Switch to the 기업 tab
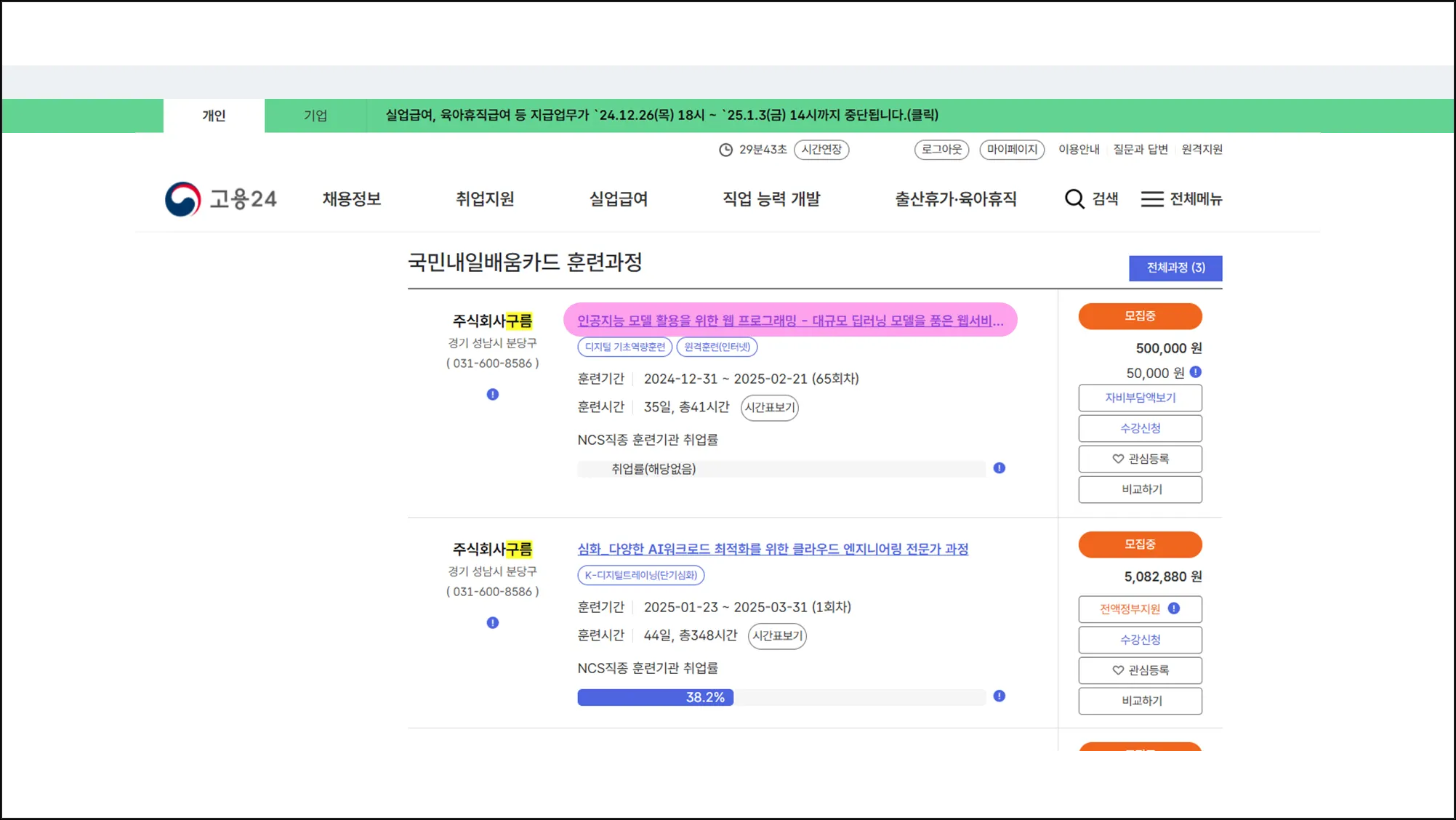This screenshot has height=820, width=1456. 315,116
